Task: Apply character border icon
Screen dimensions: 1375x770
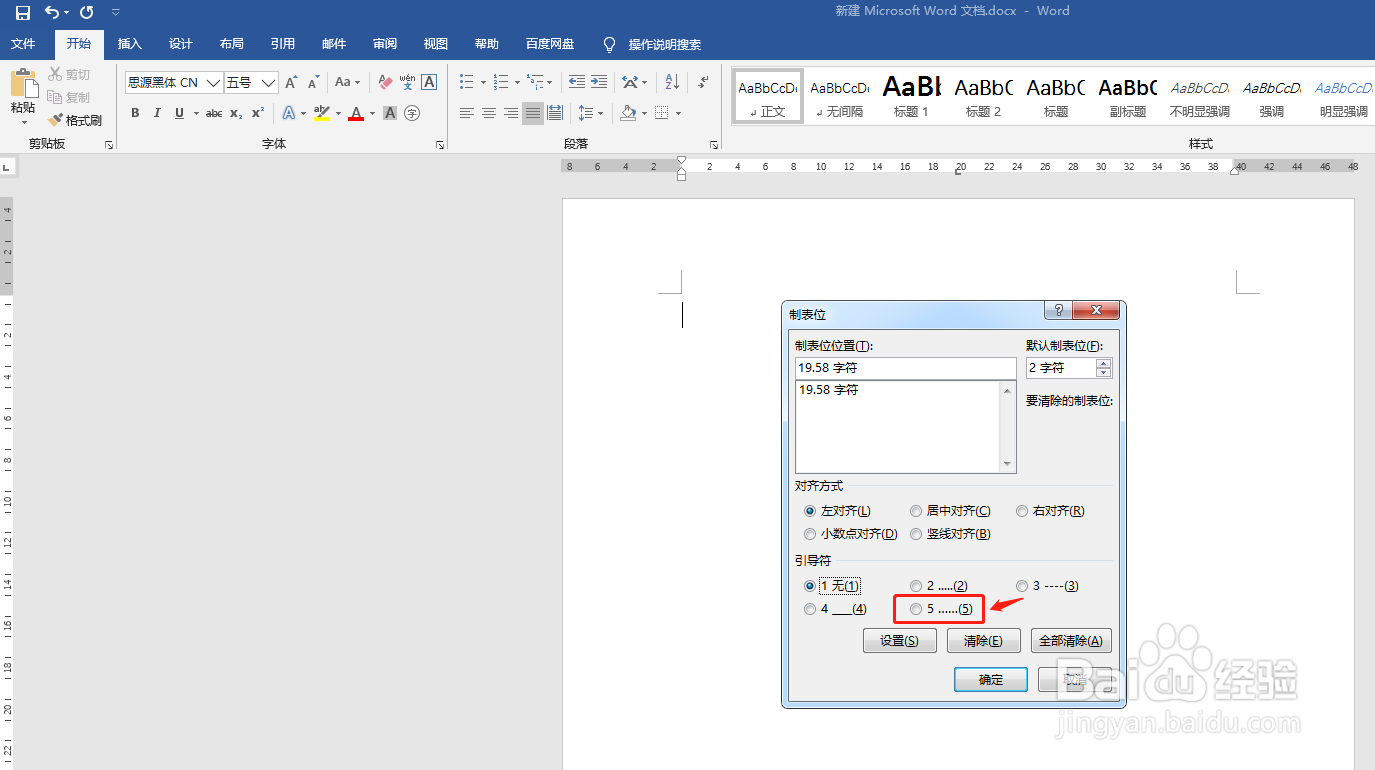Action: [429, 82]
